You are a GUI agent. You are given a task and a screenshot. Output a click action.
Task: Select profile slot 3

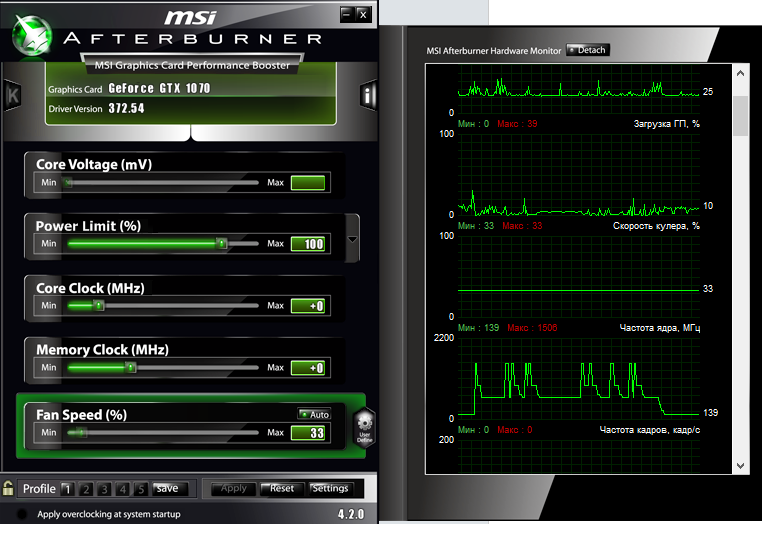point(104,489)
